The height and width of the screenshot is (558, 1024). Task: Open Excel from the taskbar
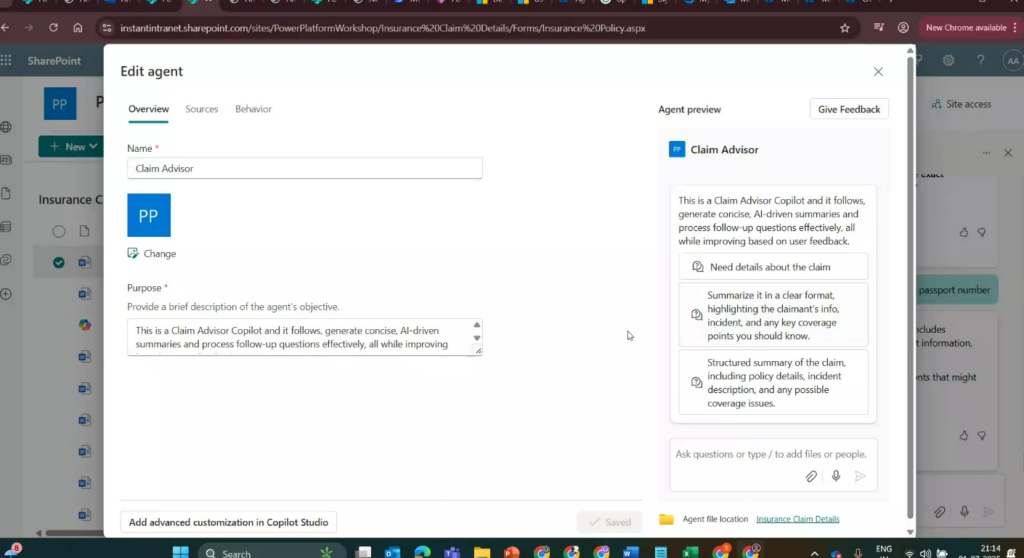coord(691,553)
